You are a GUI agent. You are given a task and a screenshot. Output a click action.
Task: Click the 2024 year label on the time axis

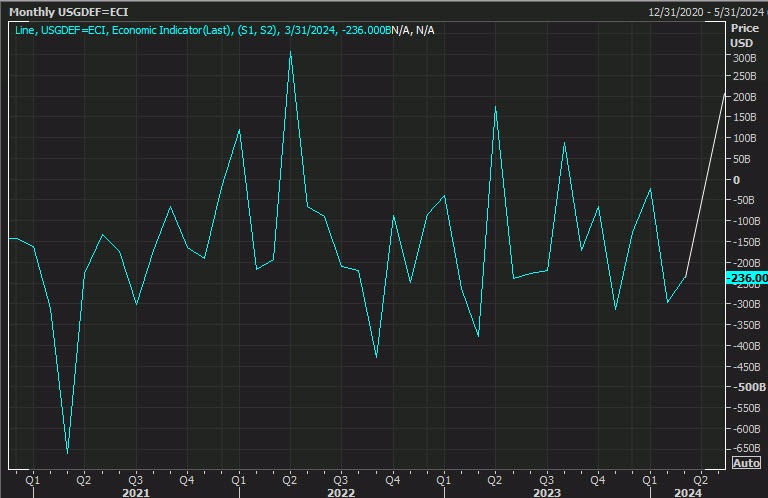click(688, 493)
